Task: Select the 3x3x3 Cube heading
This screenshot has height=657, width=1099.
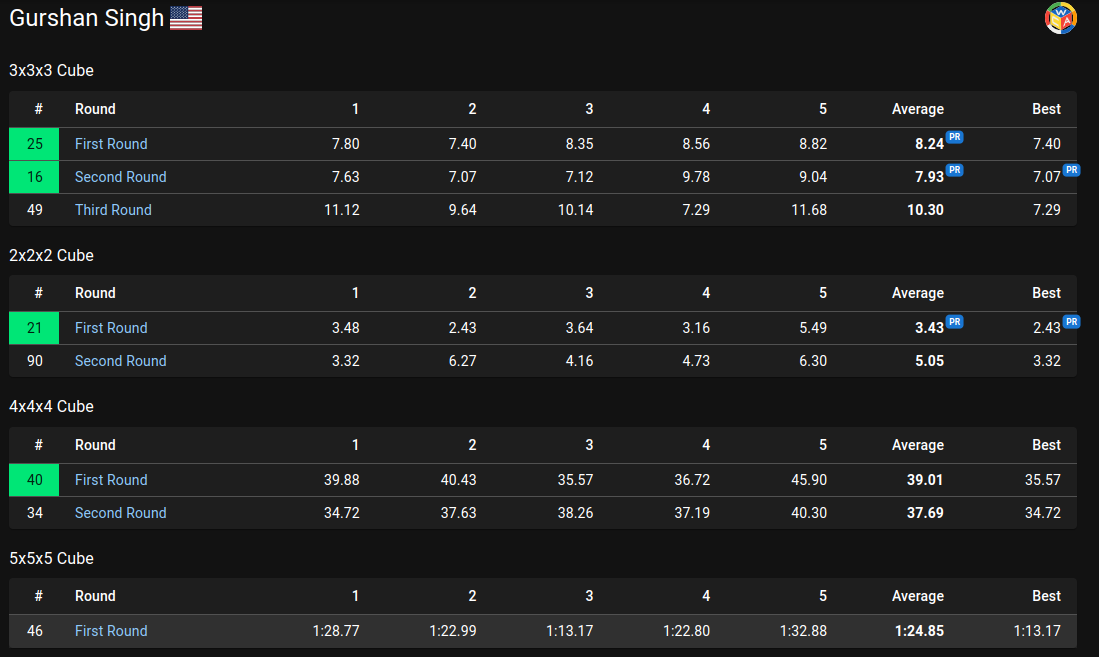Action: pyautogui.click(x=51, y=70)
